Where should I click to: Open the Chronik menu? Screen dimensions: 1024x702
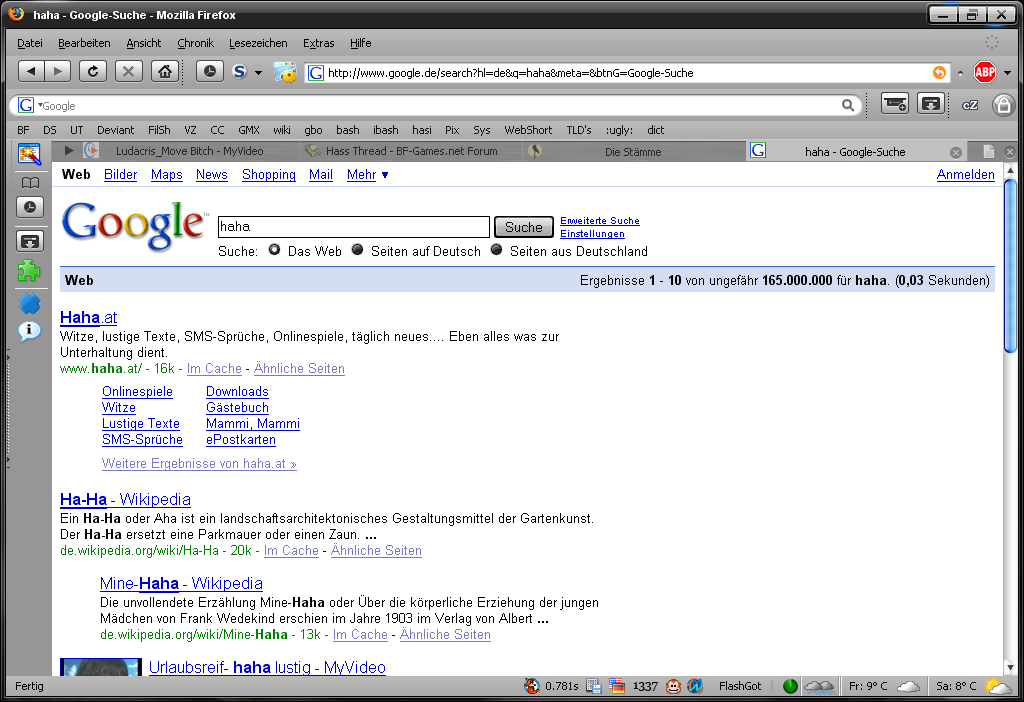[195, 43]
